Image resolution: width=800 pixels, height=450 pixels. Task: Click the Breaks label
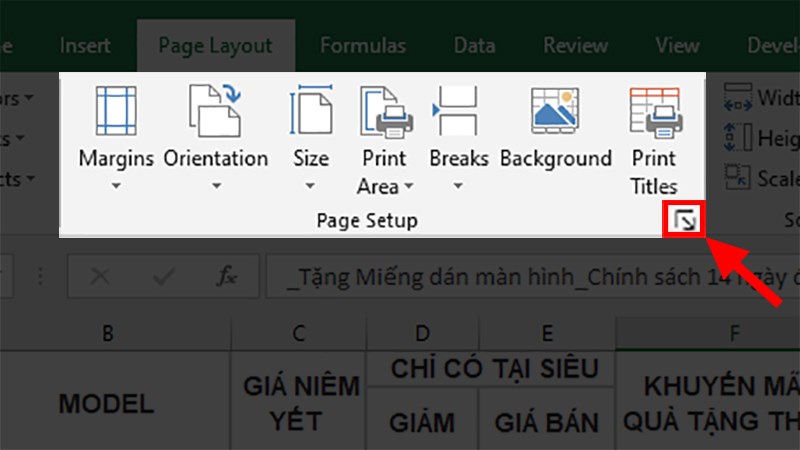pyautogui.click(x=459, y=159)
